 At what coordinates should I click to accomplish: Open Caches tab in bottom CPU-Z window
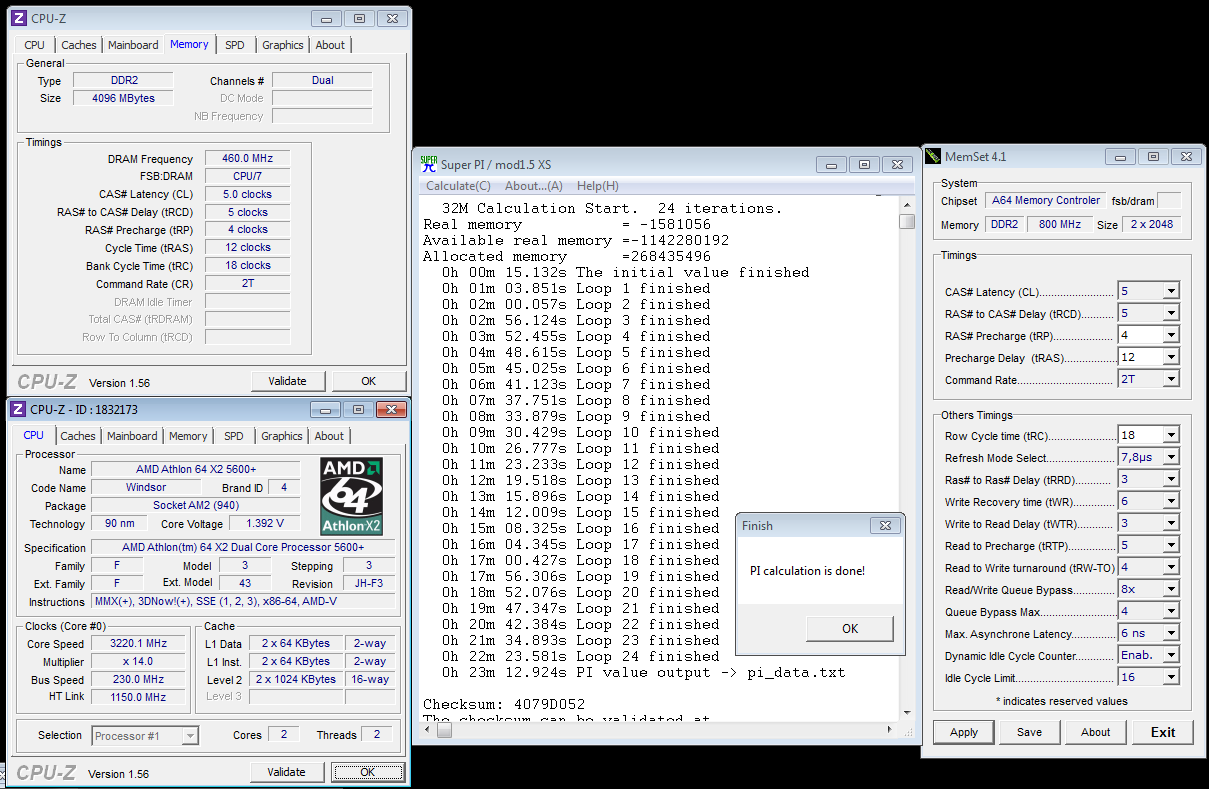click(78, 436)
